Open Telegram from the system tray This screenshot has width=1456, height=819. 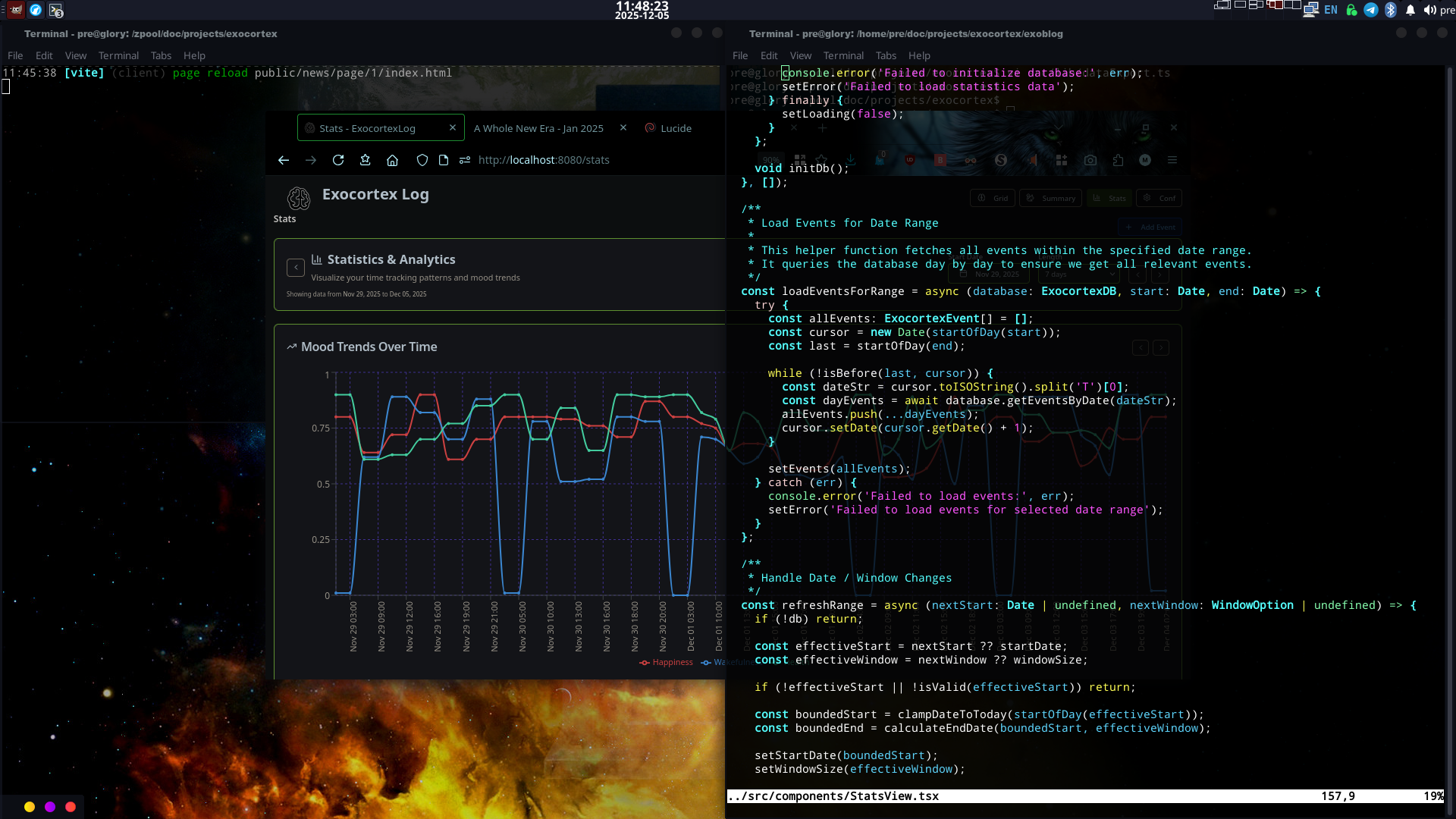tap(1371, 10)
